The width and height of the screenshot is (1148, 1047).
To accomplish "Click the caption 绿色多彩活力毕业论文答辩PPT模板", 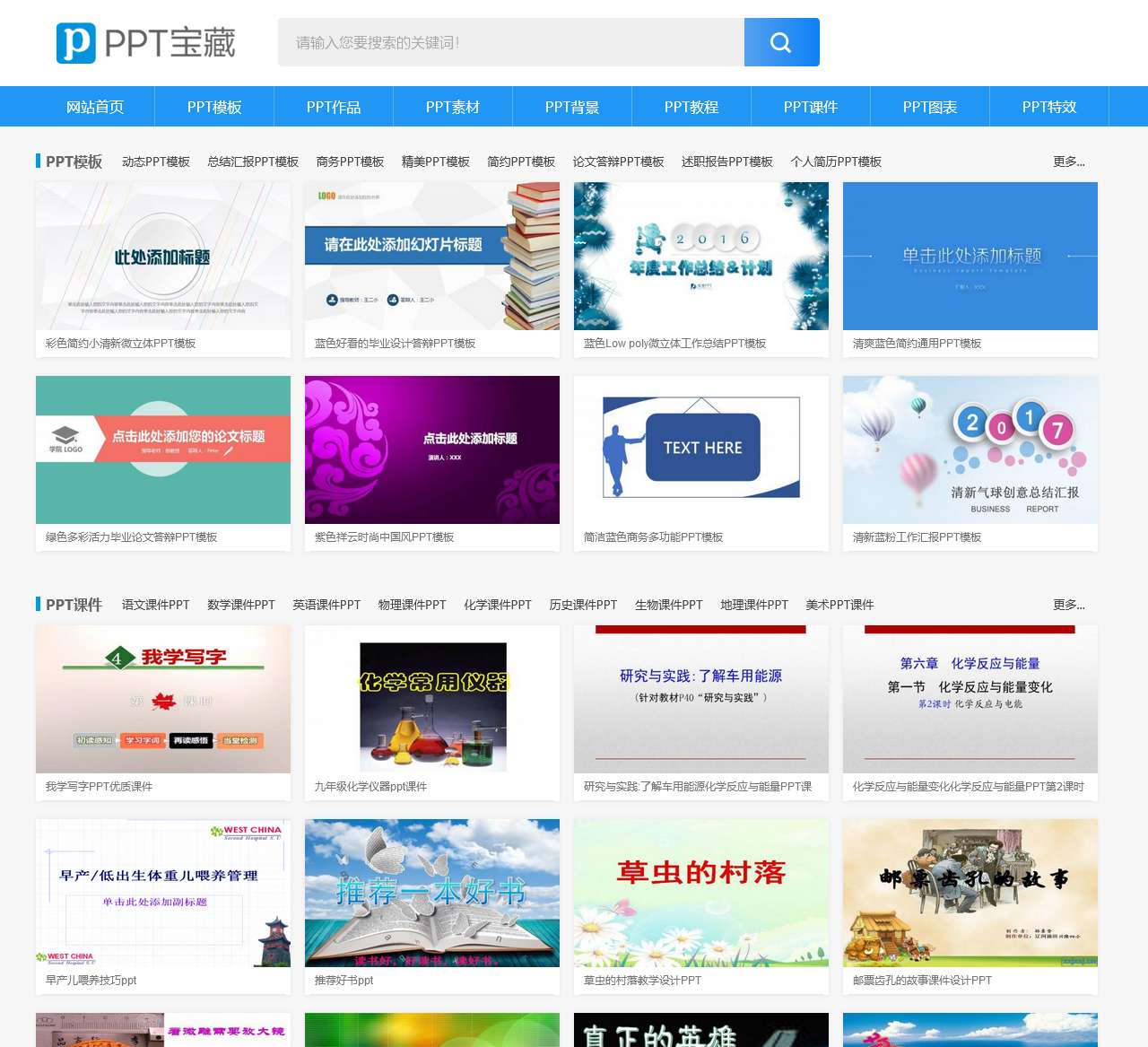I will [131, 537].
